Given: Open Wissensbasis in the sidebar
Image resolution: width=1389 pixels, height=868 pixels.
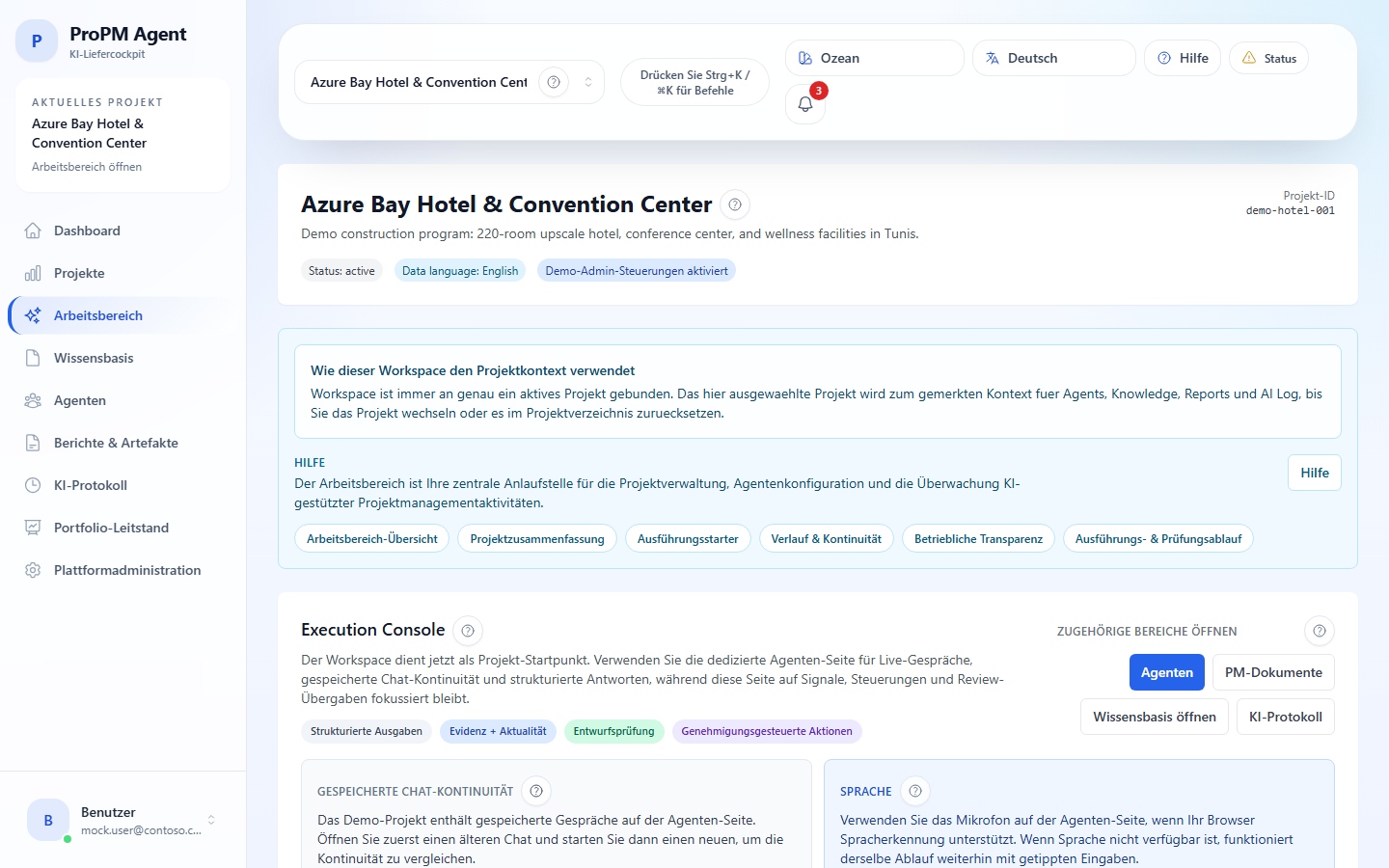Looking at the screenshot, I should click(94, 358).
